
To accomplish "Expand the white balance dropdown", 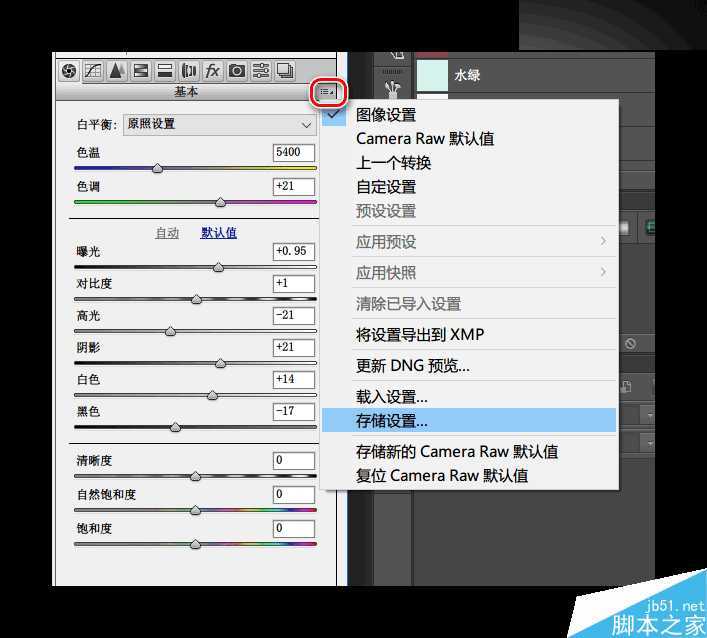I will (220, 124).
